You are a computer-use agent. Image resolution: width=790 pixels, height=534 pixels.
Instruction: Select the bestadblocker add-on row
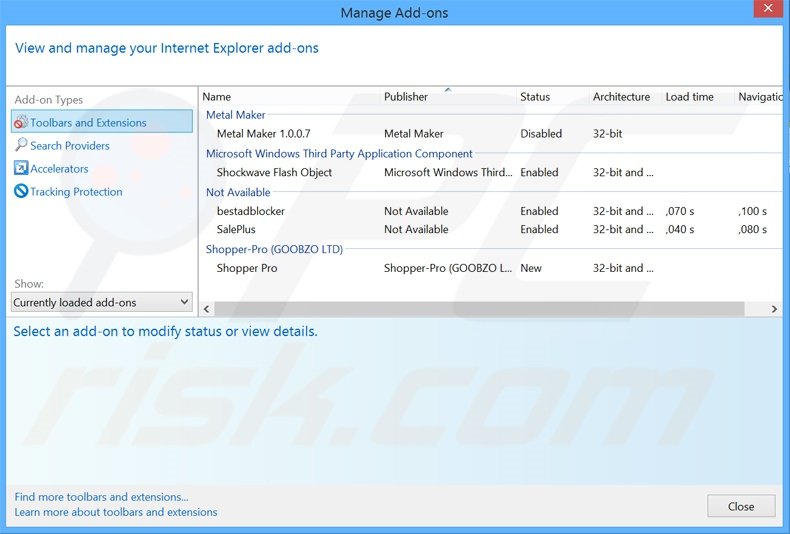pyautogui.click(x=492, y=211)
